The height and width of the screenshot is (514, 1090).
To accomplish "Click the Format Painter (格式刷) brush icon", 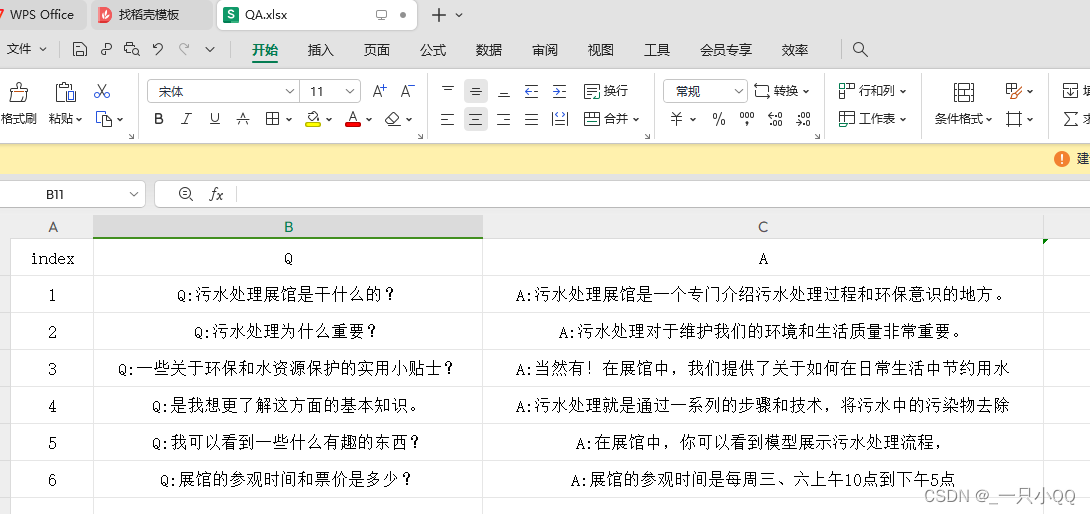I will pos(18,92).
